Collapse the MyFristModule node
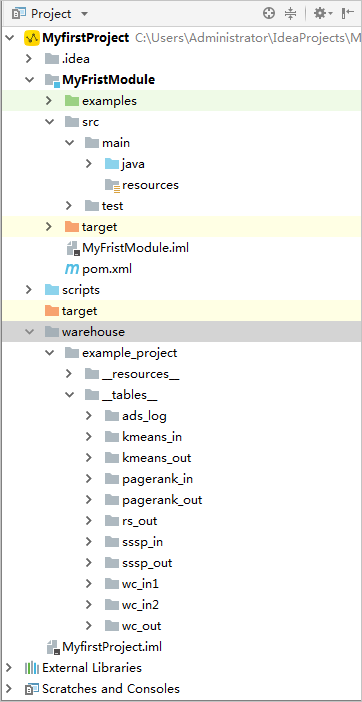This screenshot has width=362, height=702. (x=29, y=80)
